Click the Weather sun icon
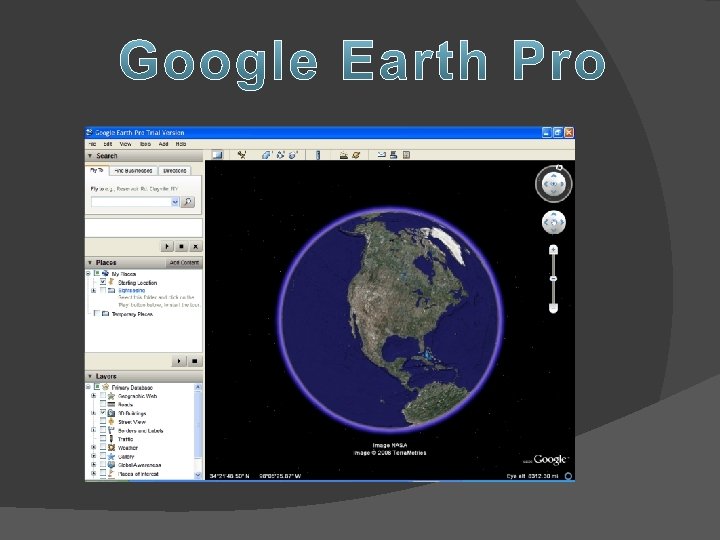The width and height of the screenshot is (720, 540). click(x=111, y=447)
